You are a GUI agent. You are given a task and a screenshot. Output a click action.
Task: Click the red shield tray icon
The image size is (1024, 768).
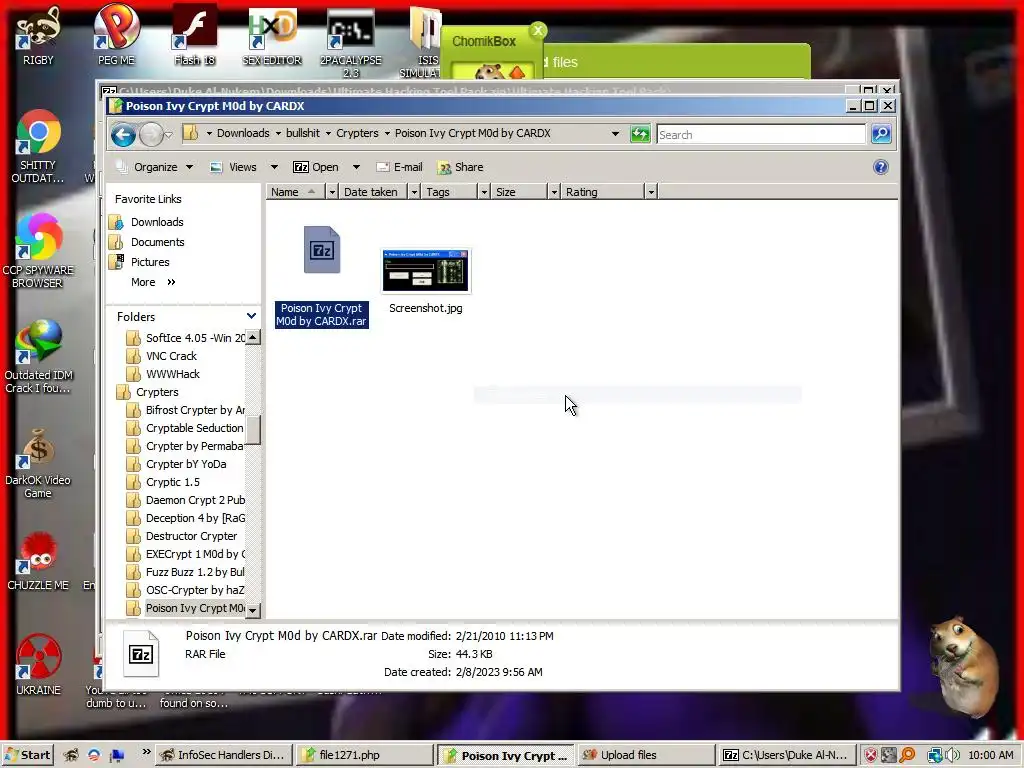point(871,755)
